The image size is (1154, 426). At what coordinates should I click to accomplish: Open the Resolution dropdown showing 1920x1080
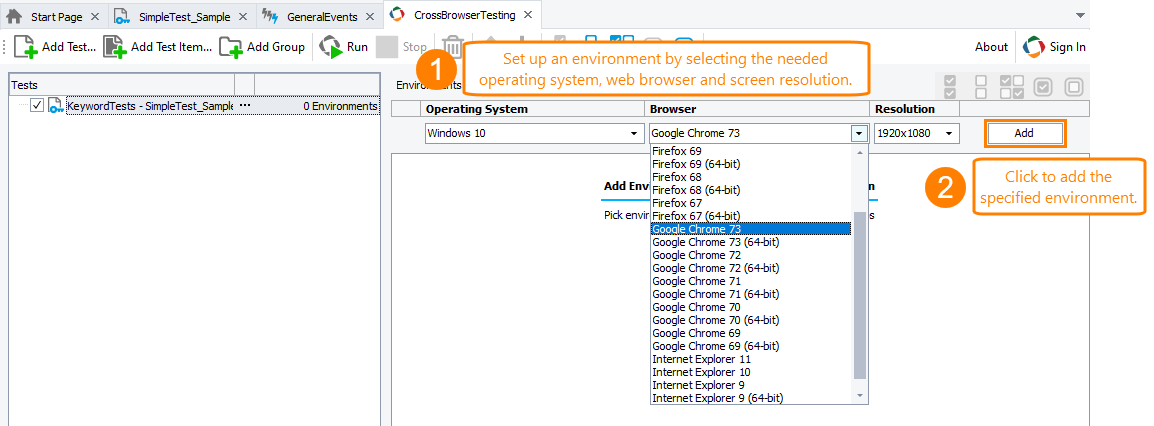[x=916, y=134]
